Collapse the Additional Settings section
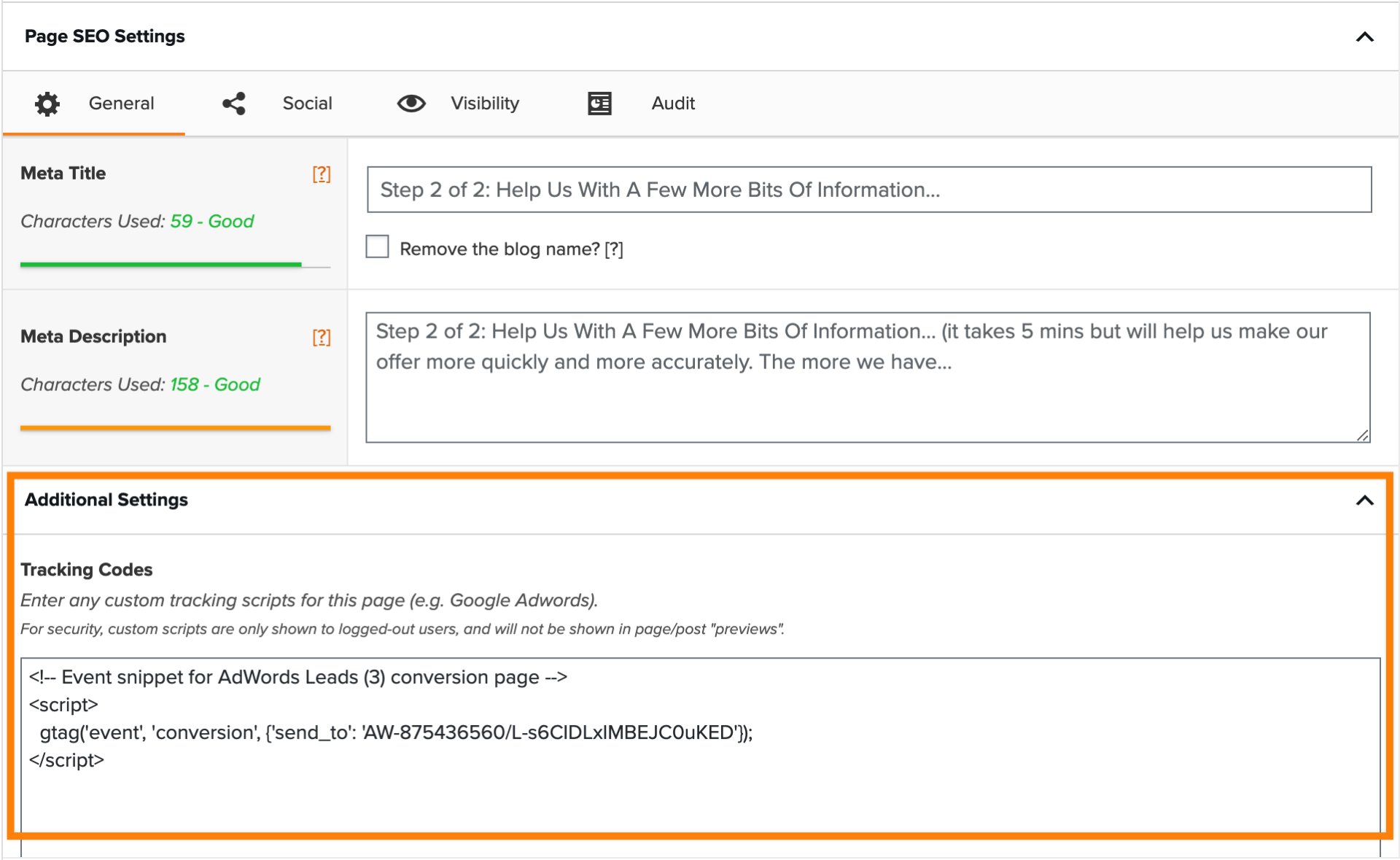Screen dimensions: 1400x860 click(x=1364, y=500)
